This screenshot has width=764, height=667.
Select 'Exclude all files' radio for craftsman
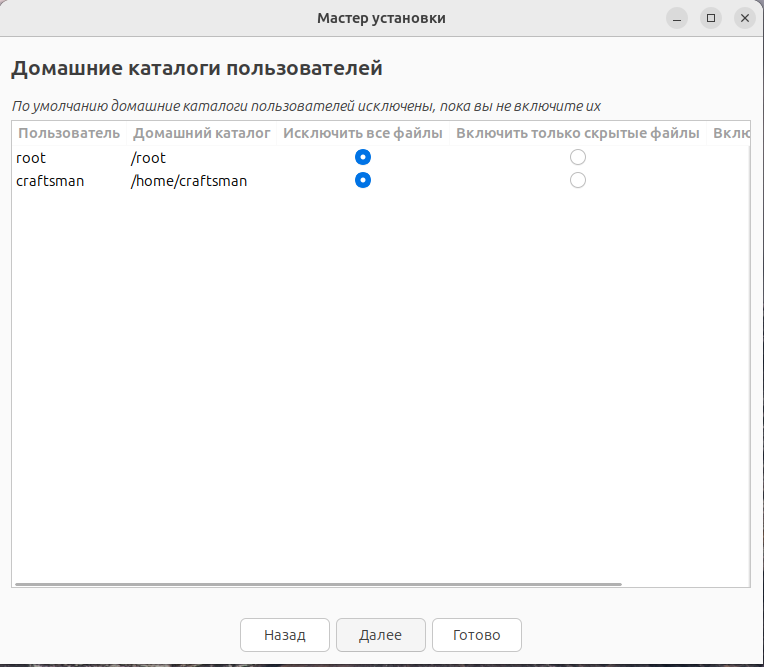click(x=363, y=180)
